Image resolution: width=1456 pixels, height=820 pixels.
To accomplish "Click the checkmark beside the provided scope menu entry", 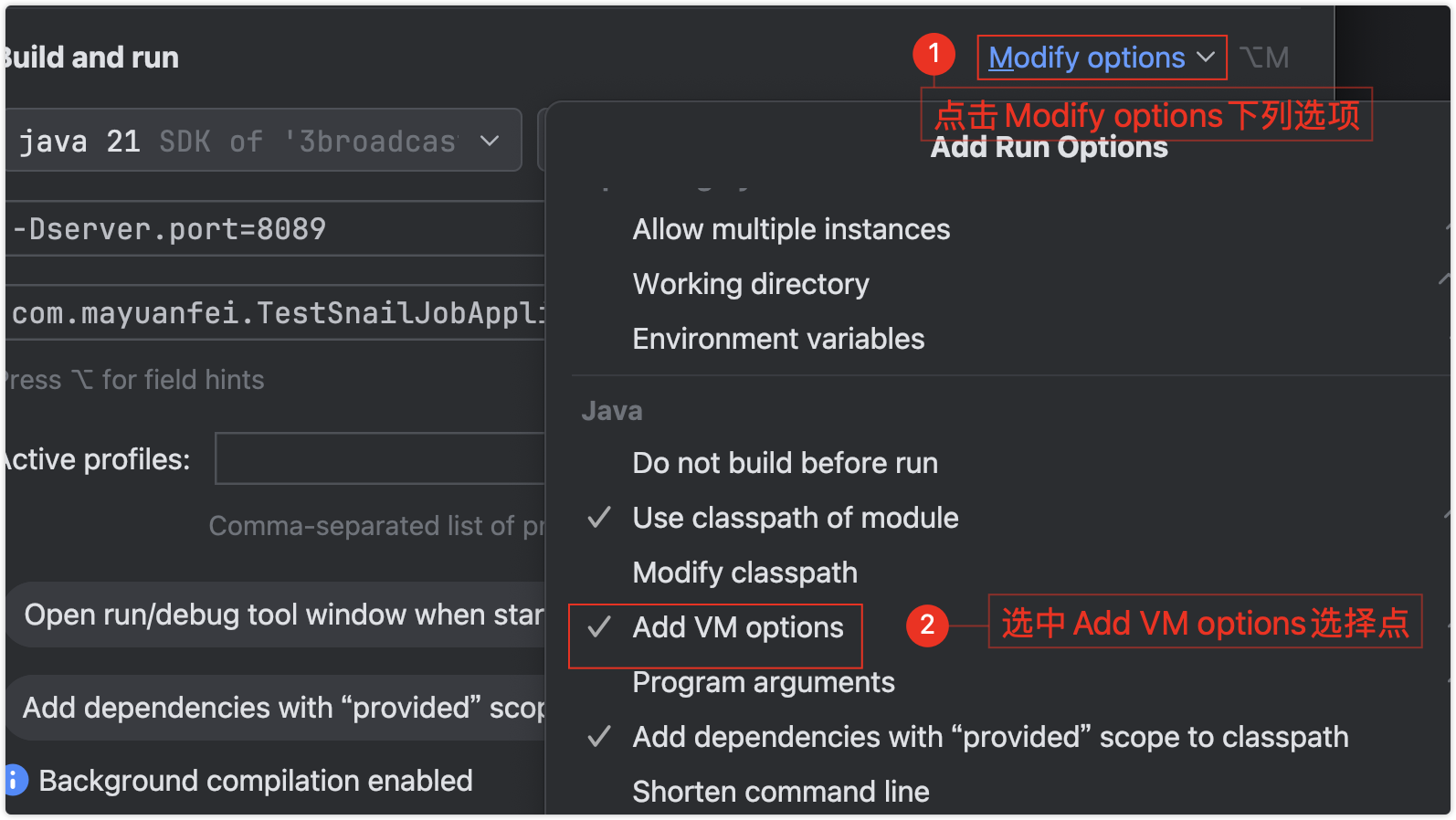I will pyautogui.click(x=599, y=737).
